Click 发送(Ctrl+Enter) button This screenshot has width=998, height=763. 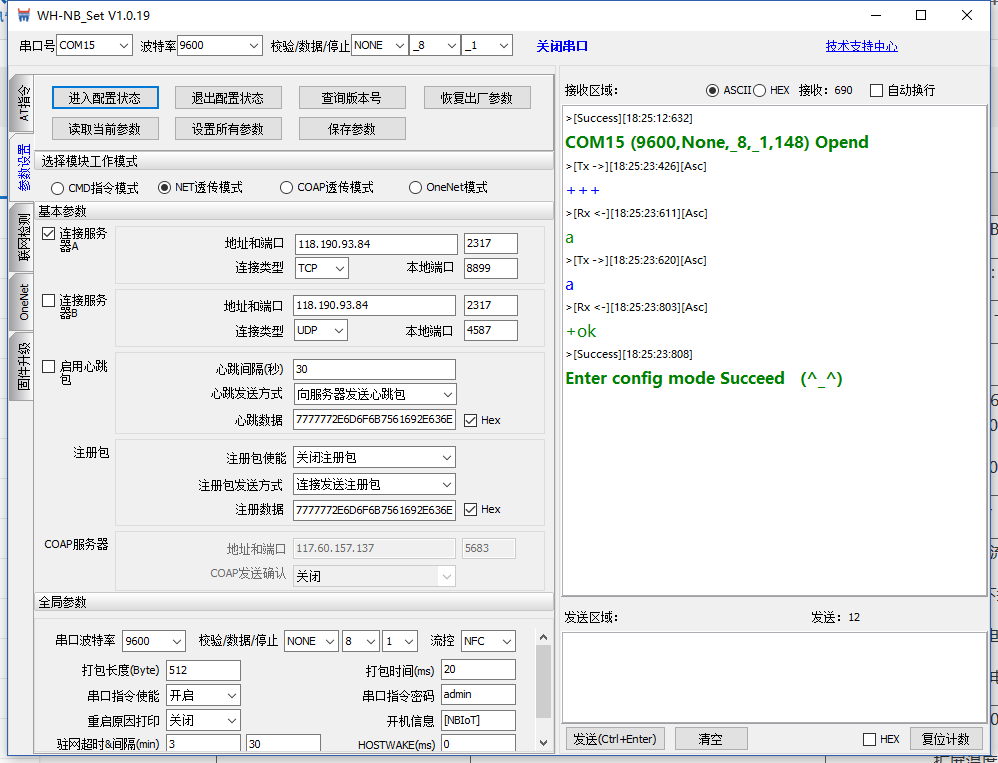615,739
